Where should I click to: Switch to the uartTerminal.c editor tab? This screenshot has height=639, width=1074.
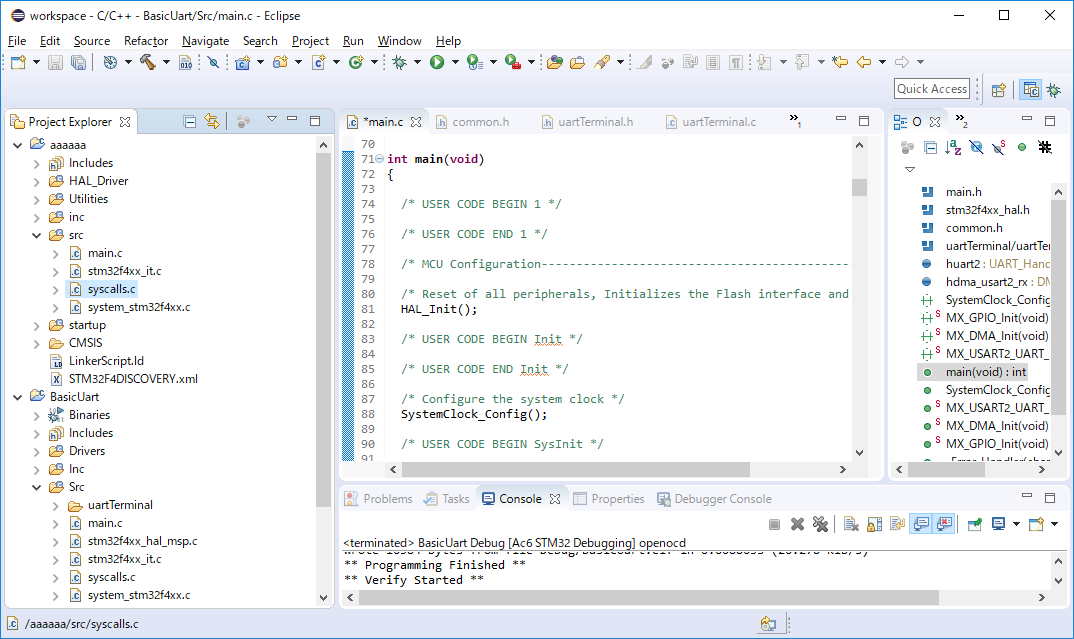tap(718, 122)
